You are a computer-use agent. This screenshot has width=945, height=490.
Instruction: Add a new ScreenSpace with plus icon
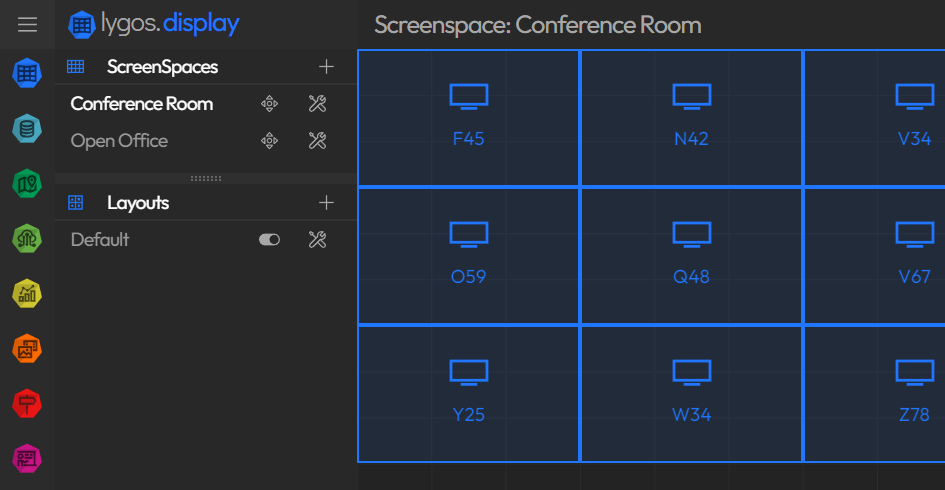pos(326,66)
